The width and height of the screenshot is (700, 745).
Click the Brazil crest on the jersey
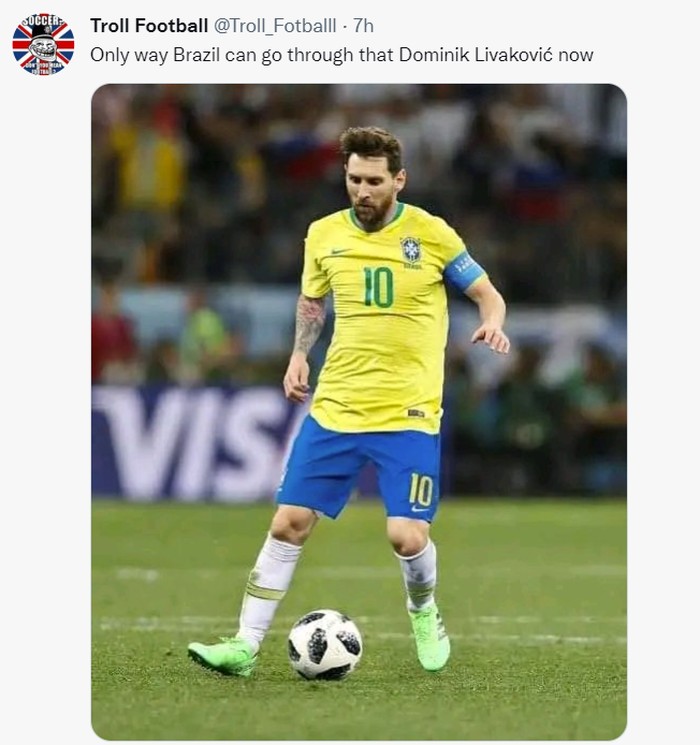click(411, 250)
